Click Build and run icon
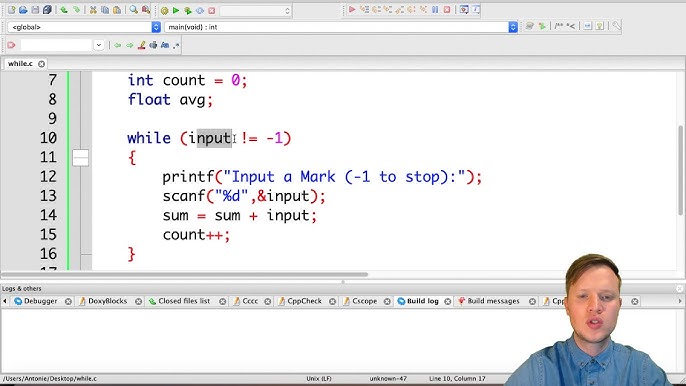 [188, 10]
